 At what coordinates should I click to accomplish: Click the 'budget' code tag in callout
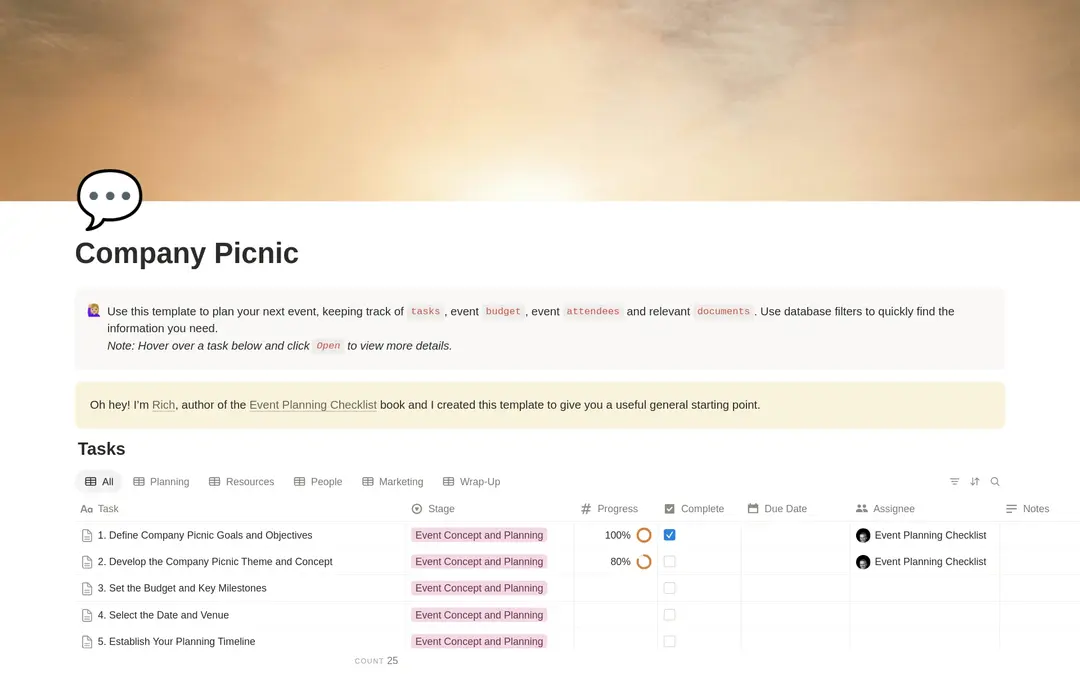503,311
